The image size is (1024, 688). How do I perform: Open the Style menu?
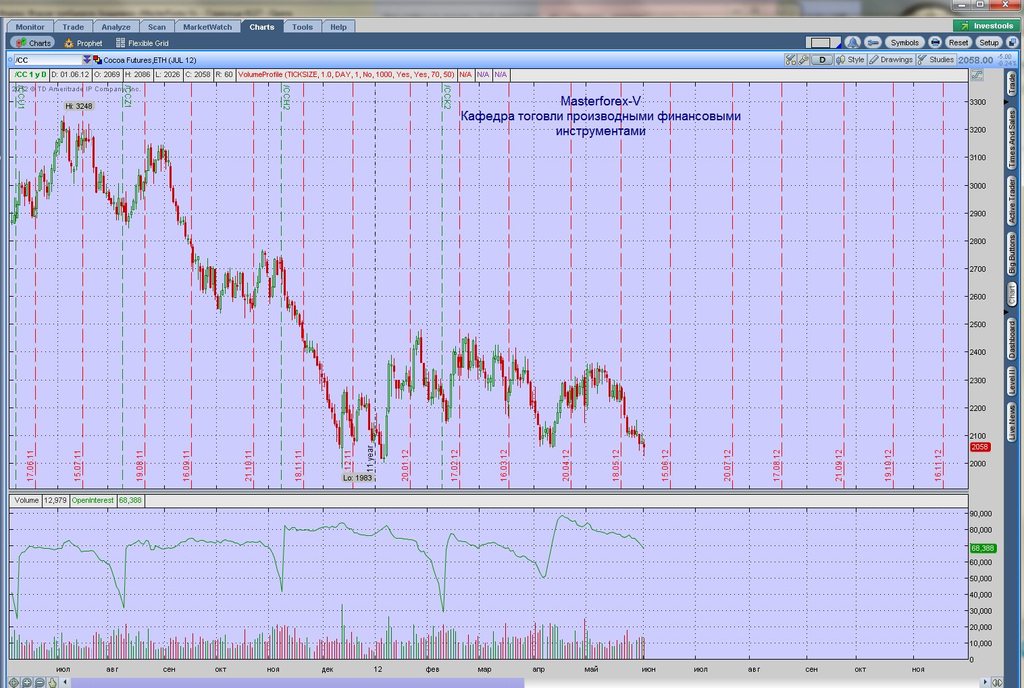(850, 60)
